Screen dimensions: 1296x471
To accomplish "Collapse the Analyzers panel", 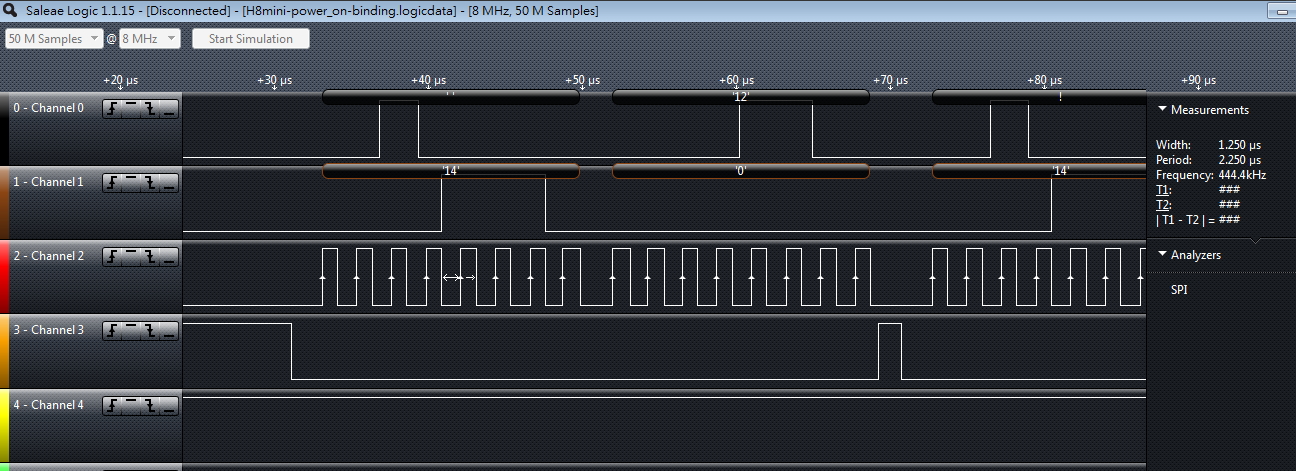I will 1162,255.
